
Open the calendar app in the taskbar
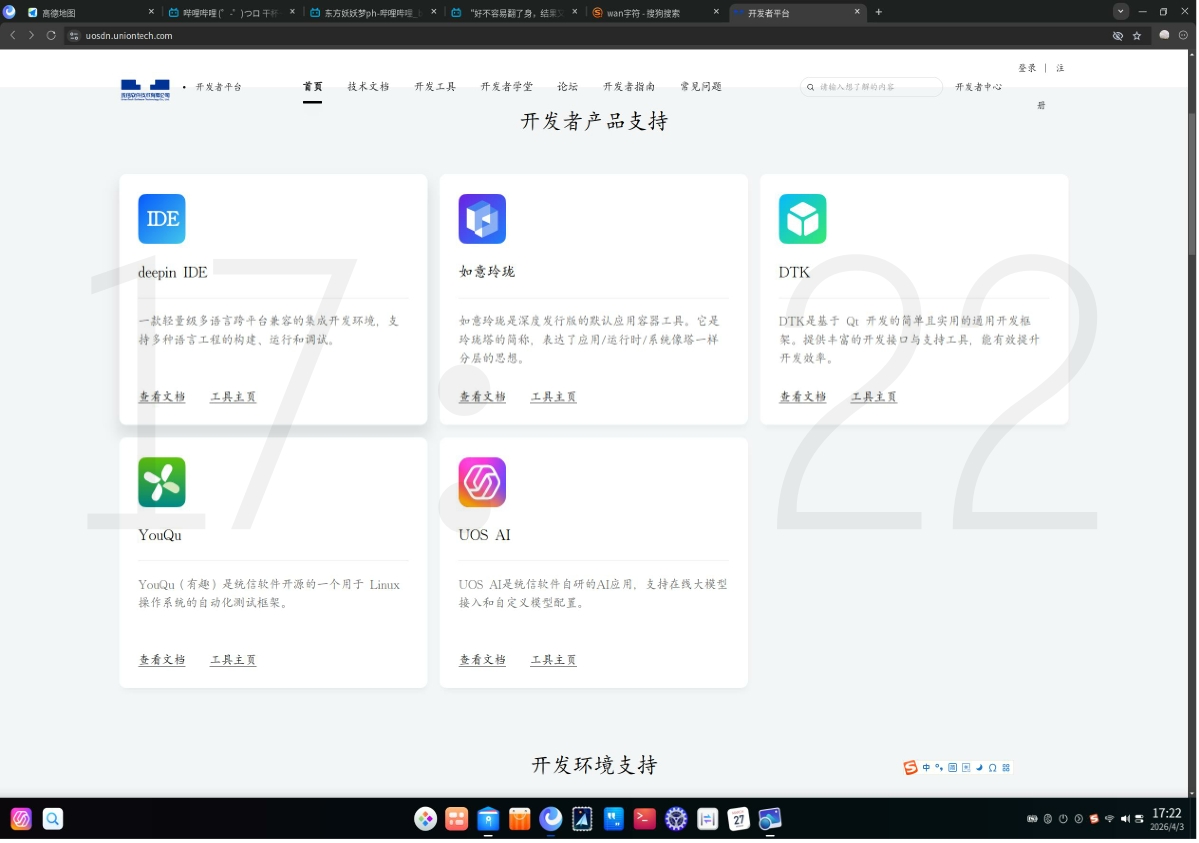(739, 818)
